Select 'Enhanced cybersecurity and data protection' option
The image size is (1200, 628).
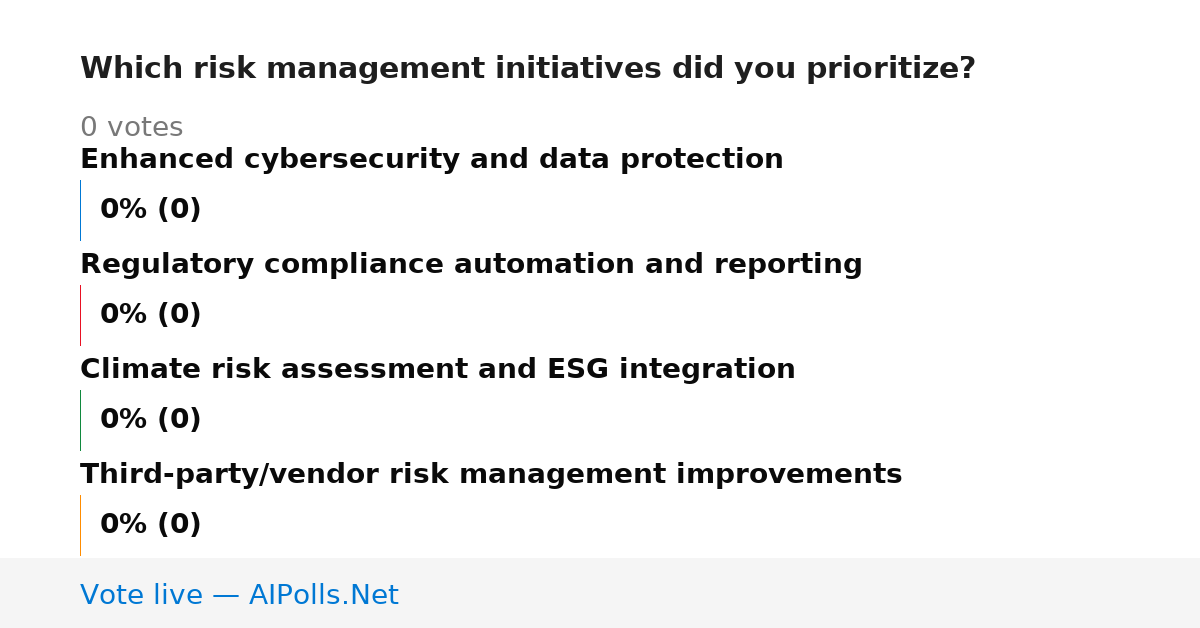point(431,160)
